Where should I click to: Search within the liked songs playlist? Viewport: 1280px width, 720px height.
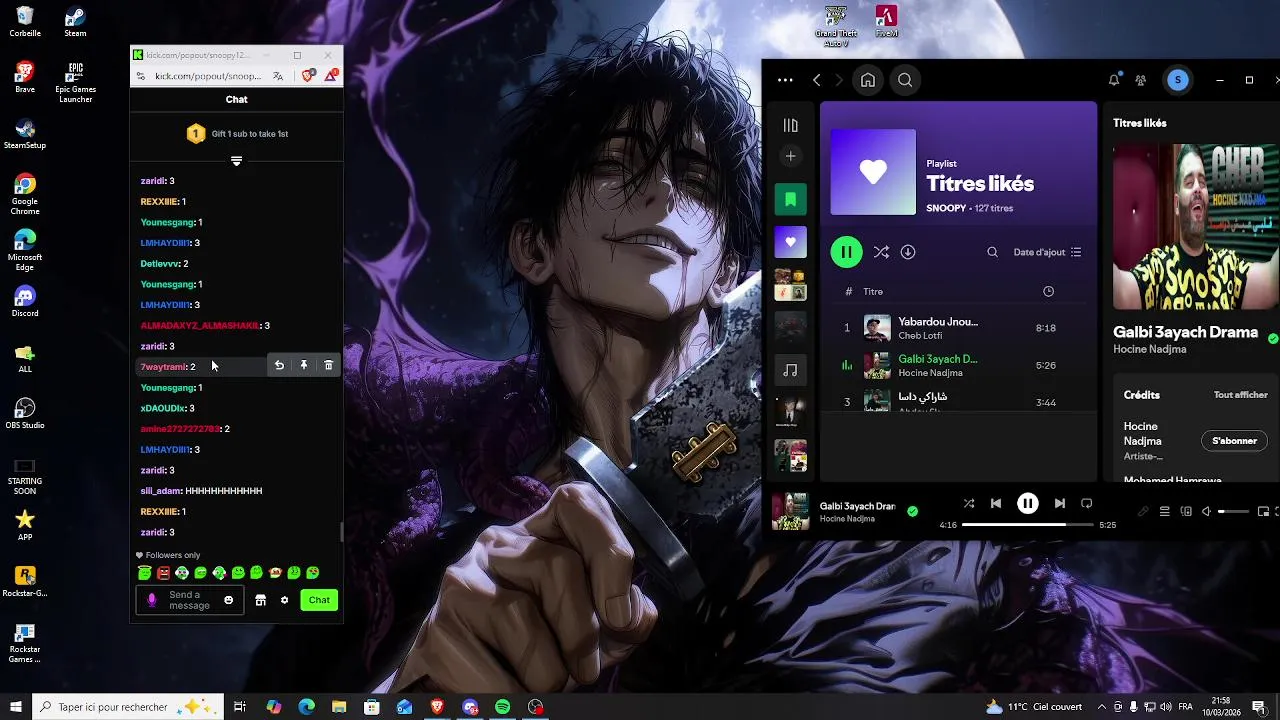pyautogui.click(x=992, y=252)
